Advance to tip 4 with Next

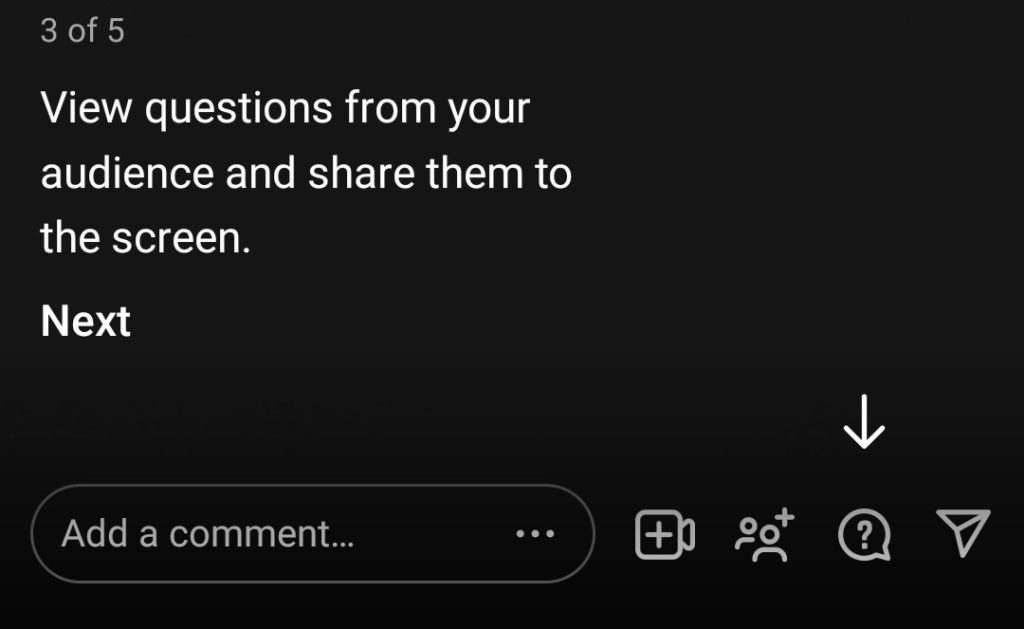[86, 321]
